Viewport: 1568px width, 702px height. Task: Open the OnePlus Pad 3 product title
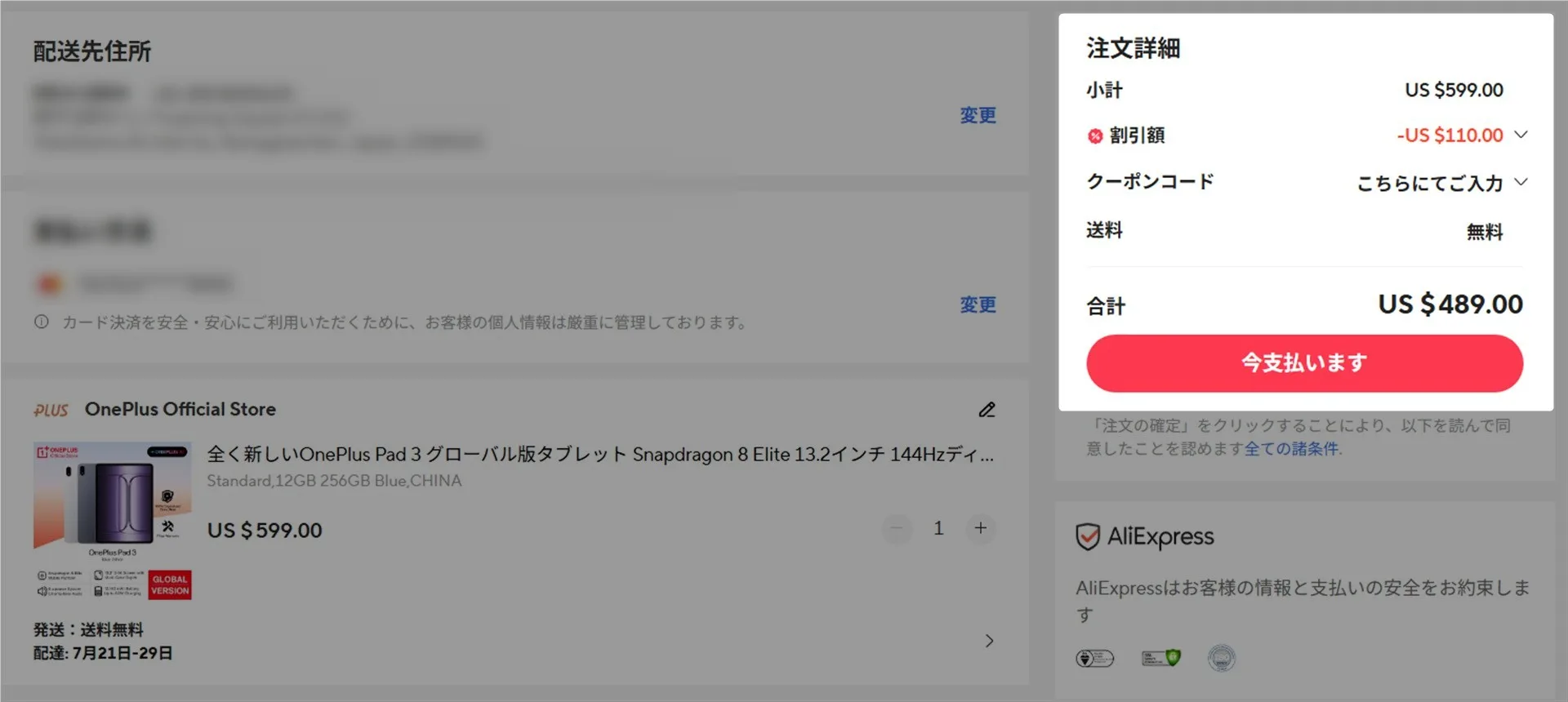coord(600,454)
